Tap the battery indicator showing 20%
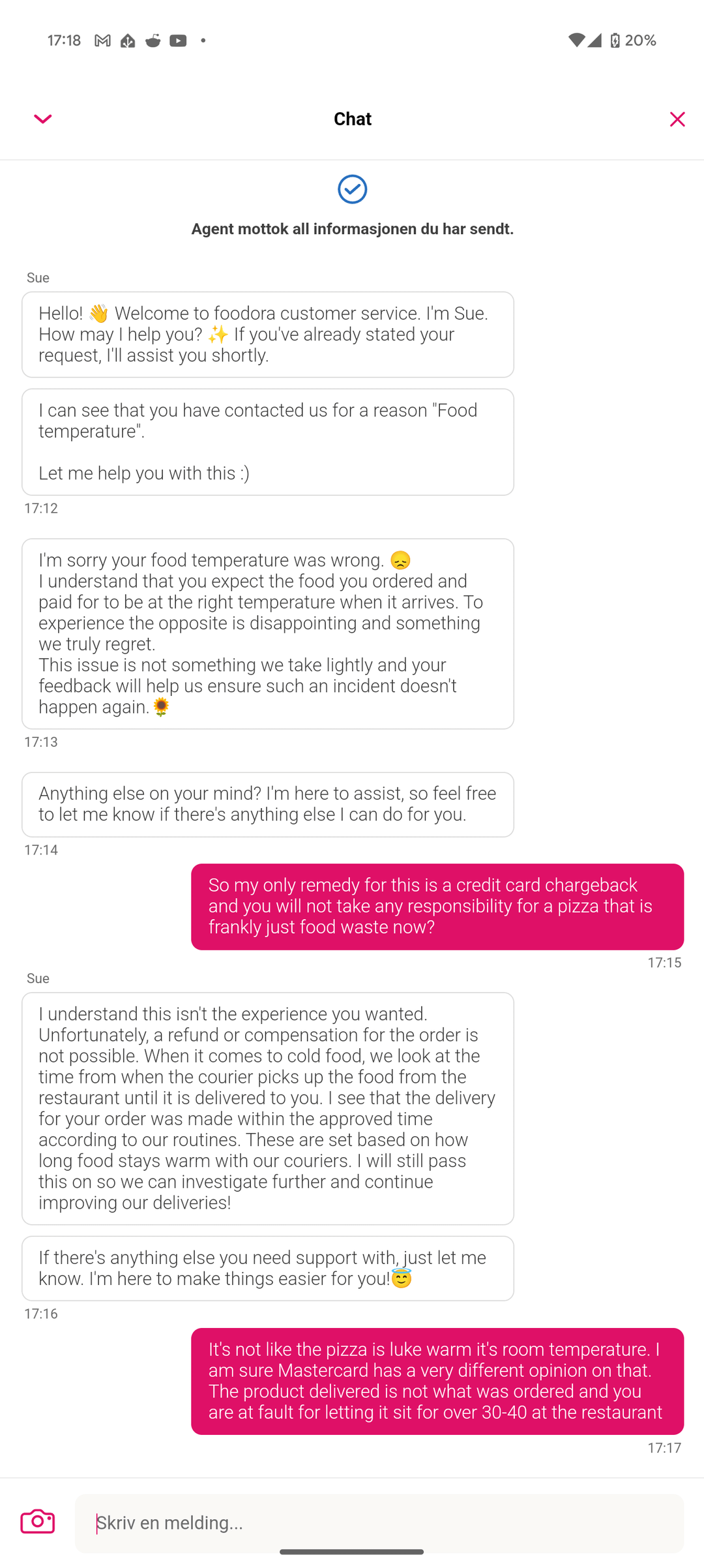Viewport: 704px width, 1568px height. [632, 40]
